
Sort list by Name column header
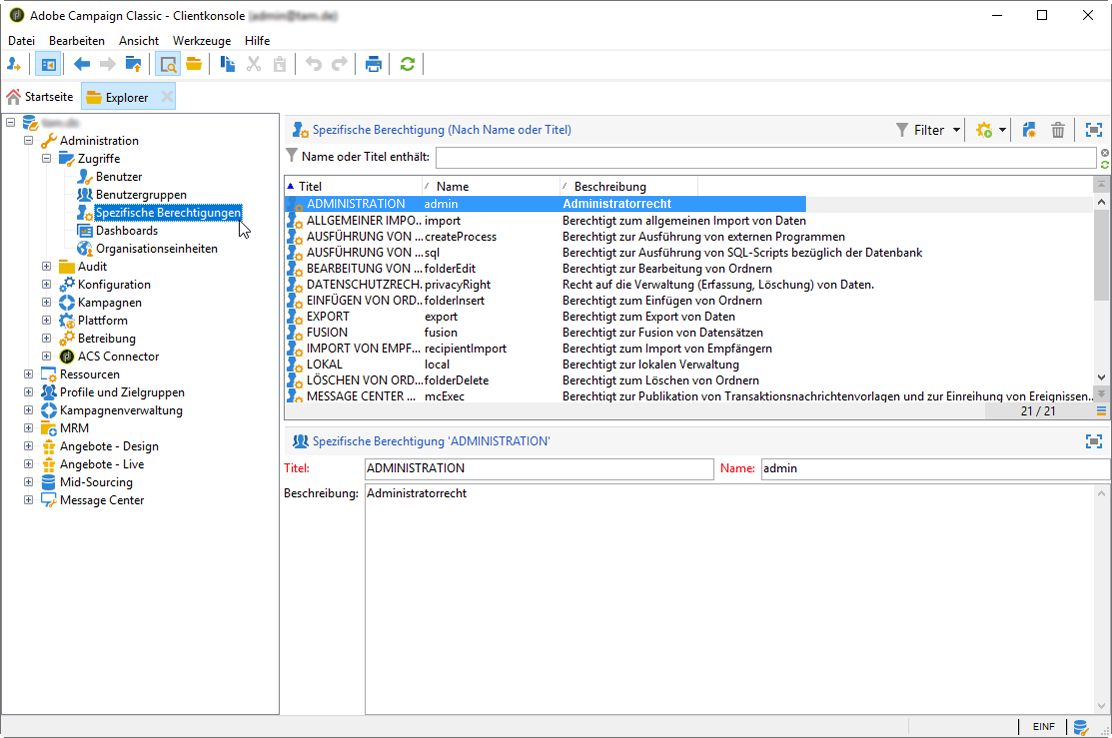tap(491, 186)
